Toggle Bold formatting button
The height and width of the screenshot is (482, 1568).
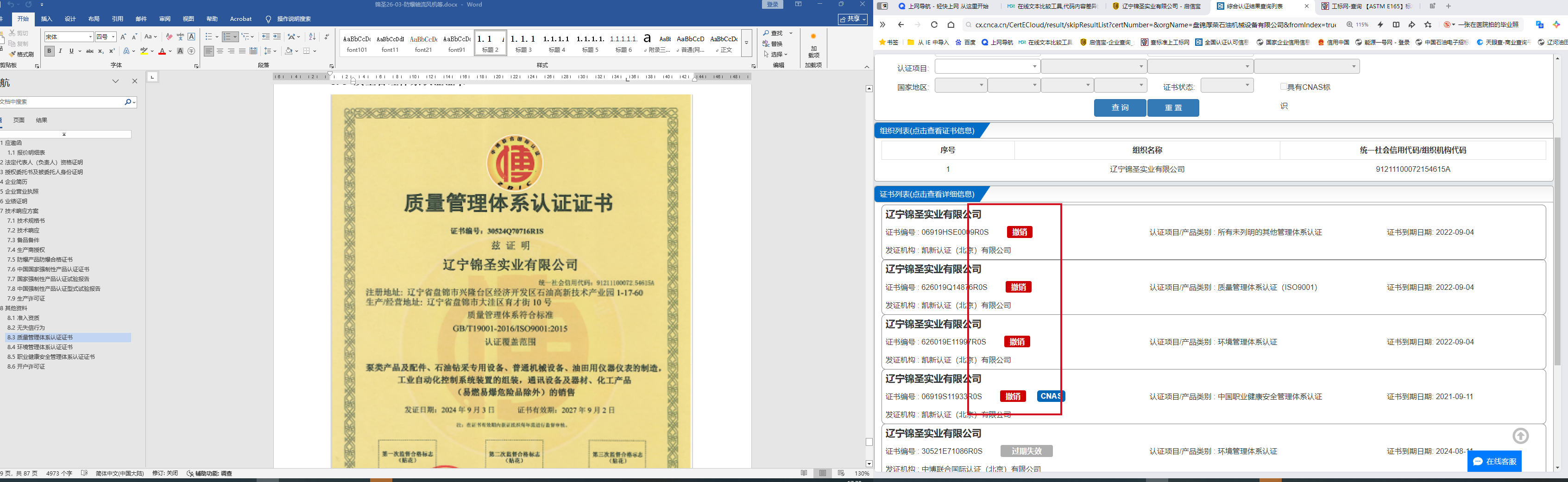pyautogui.click(x=49, y=51)
